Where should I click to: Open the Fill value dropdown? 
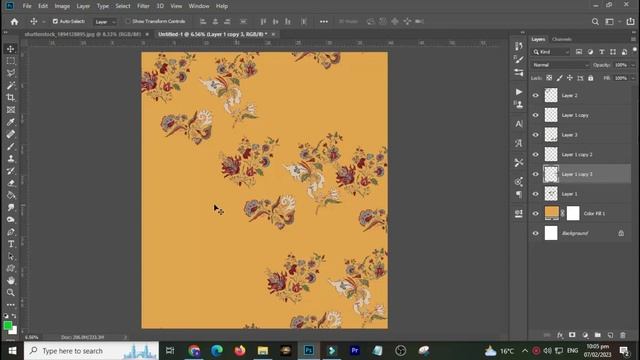pos(633,78)
